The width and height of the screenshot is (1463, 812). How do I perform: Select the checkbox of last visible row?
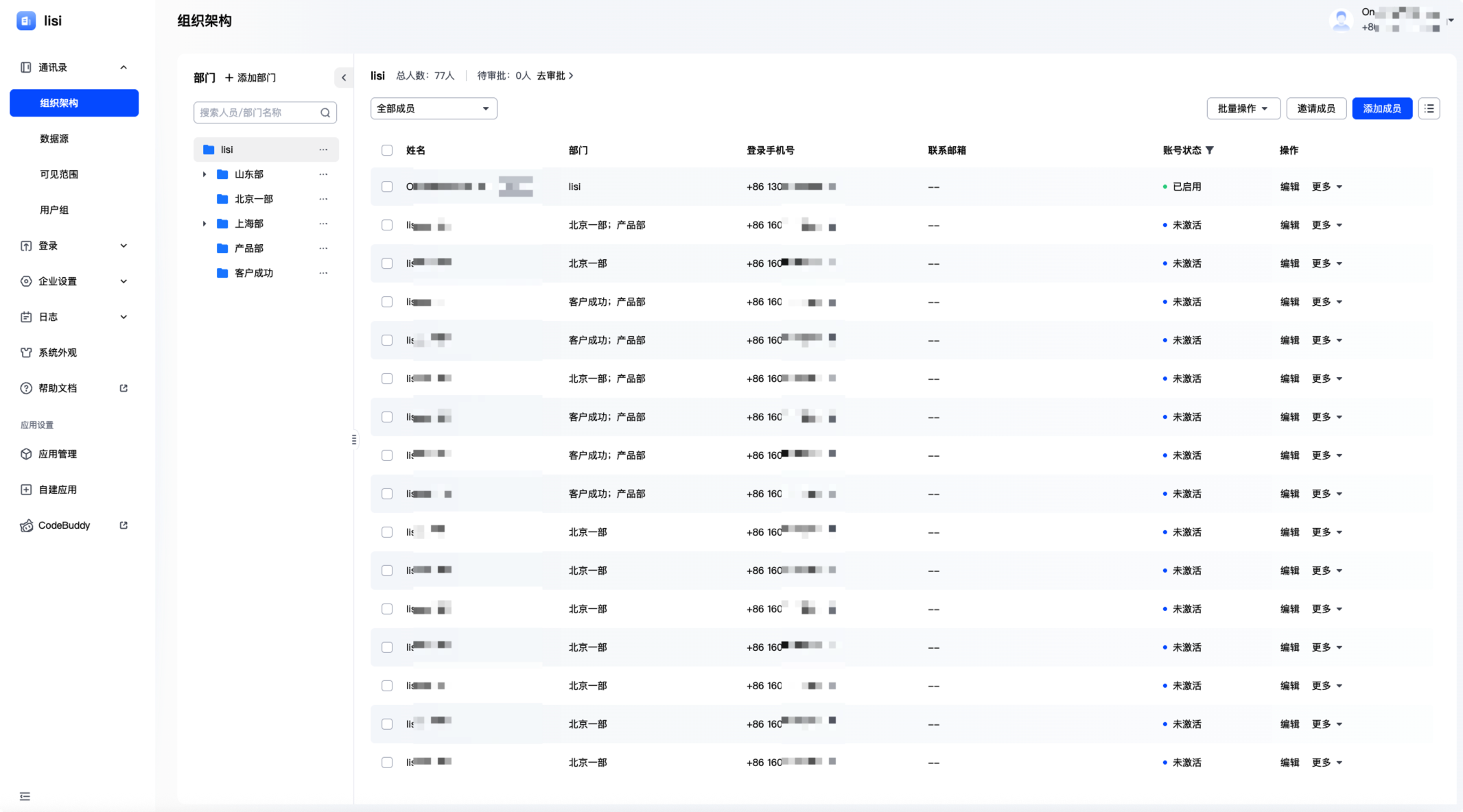[387, 763]
